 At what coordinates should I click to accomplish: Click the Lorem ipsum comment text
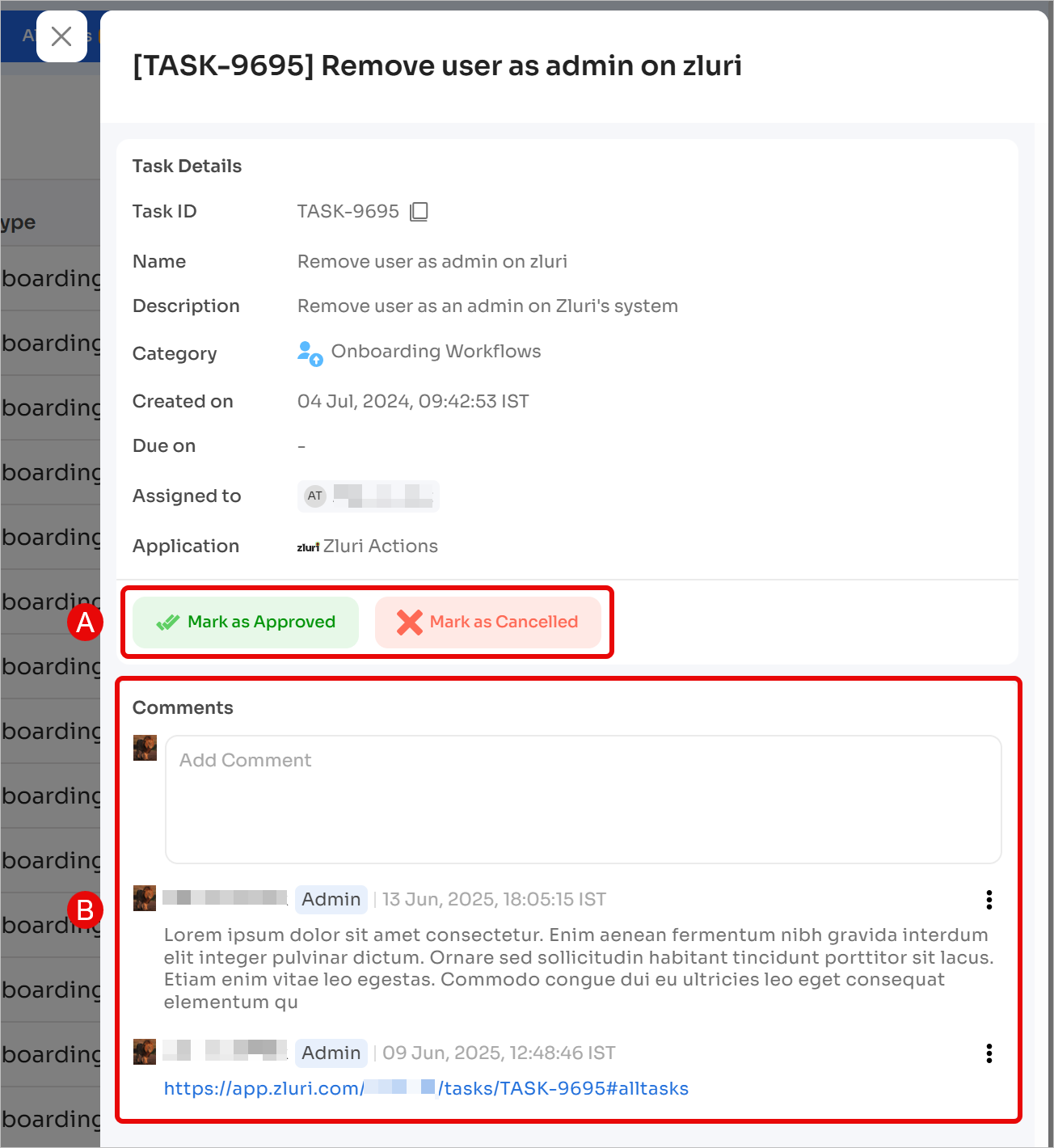coord(579,969)
